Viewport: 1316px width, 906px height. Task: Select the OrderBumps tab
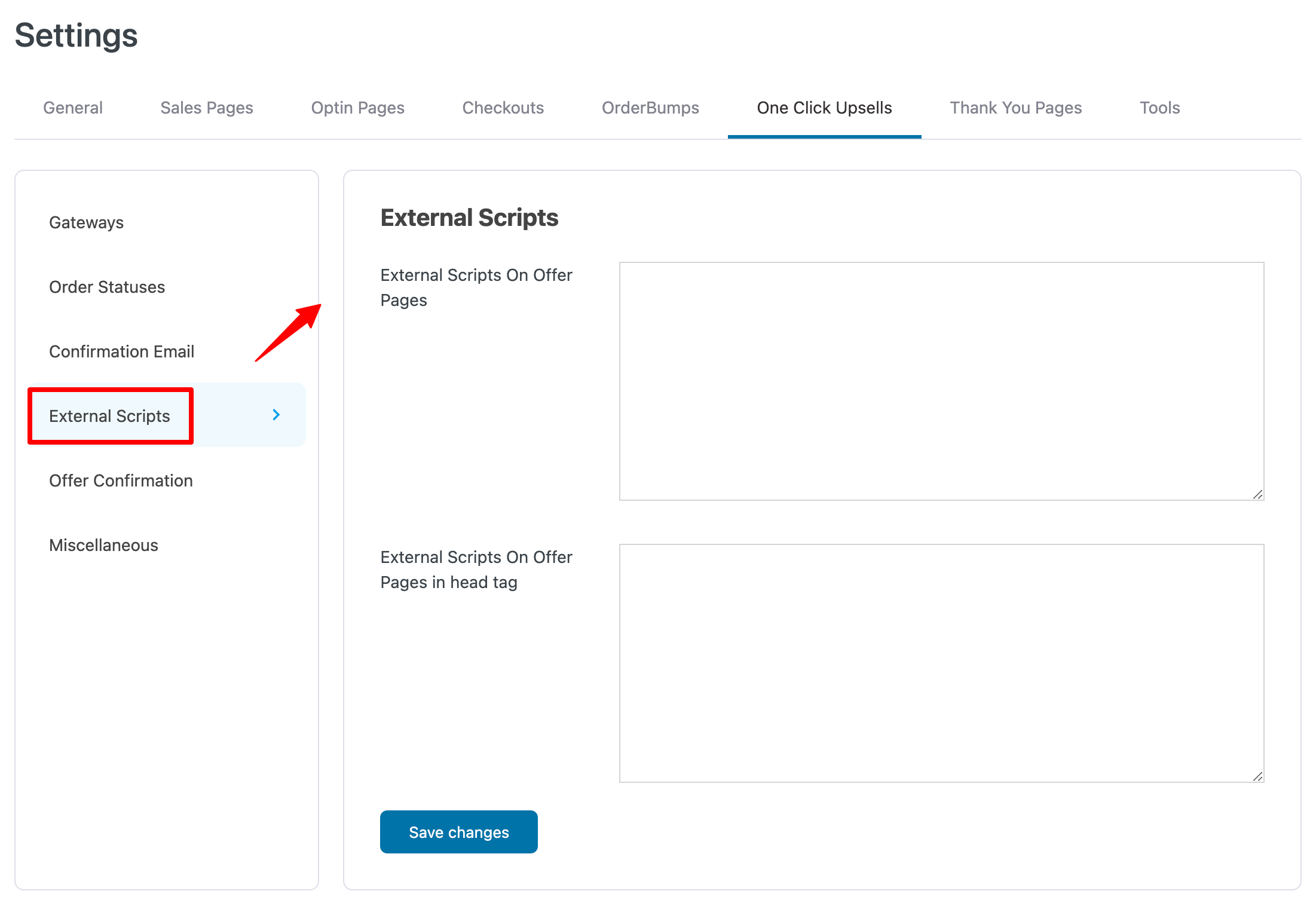click(650, 108)
